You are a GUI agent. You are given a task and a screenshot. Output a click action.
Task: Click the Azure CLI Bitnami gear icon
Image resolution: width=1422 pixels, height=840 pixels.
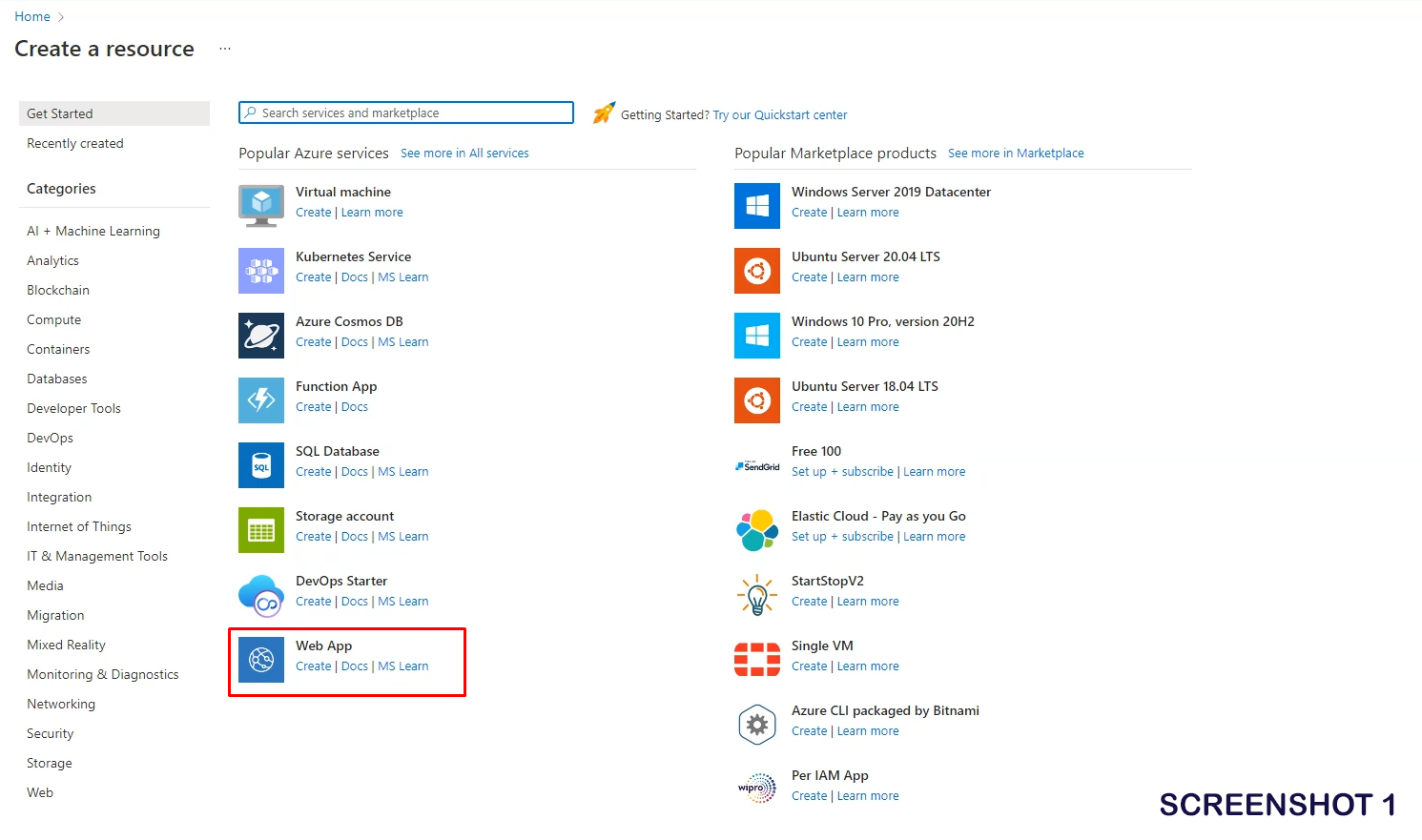point(756,725)
